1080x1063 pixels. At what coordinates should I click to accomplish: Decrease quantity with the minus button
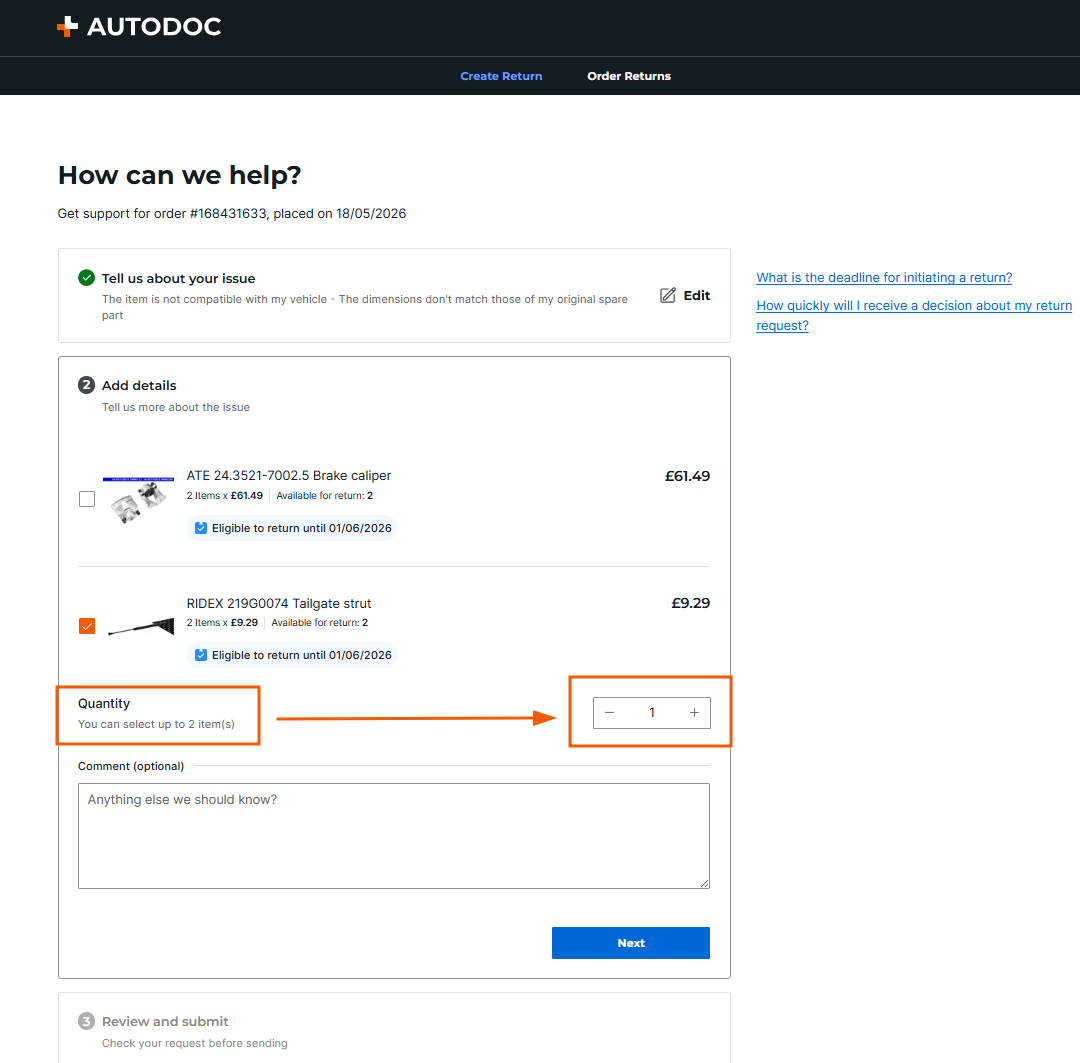(x=610, y=712)
